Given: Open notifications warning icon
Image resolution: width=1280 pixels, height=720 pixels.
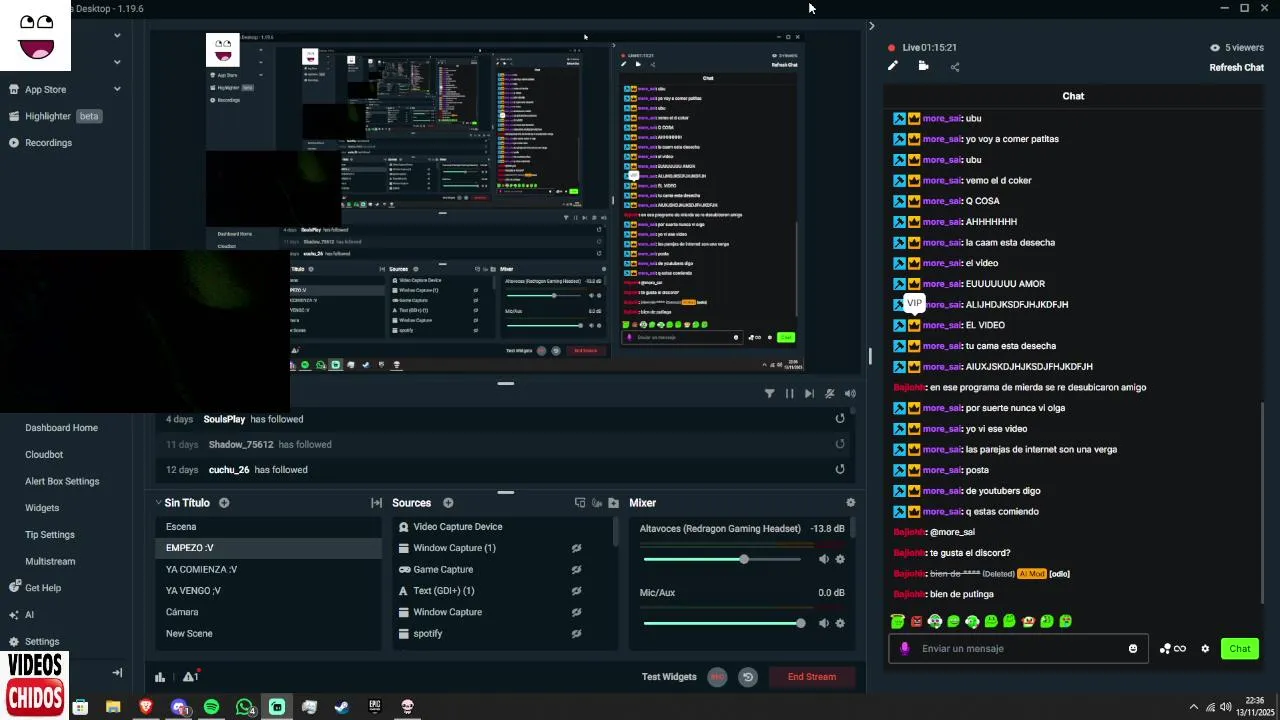Looking at the screenshot, I should [190, 677].
